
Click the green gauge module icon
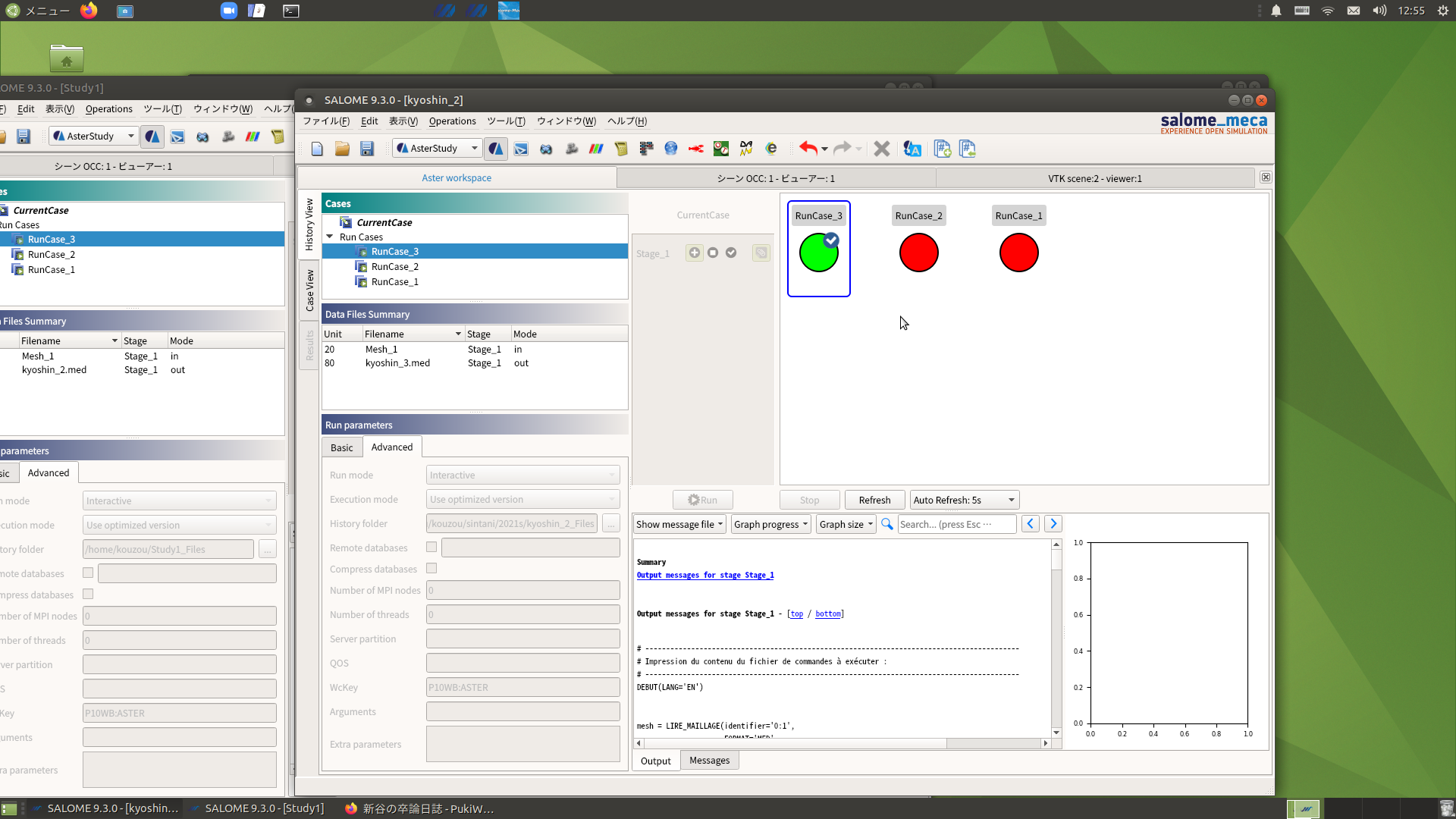coord(721,149)
